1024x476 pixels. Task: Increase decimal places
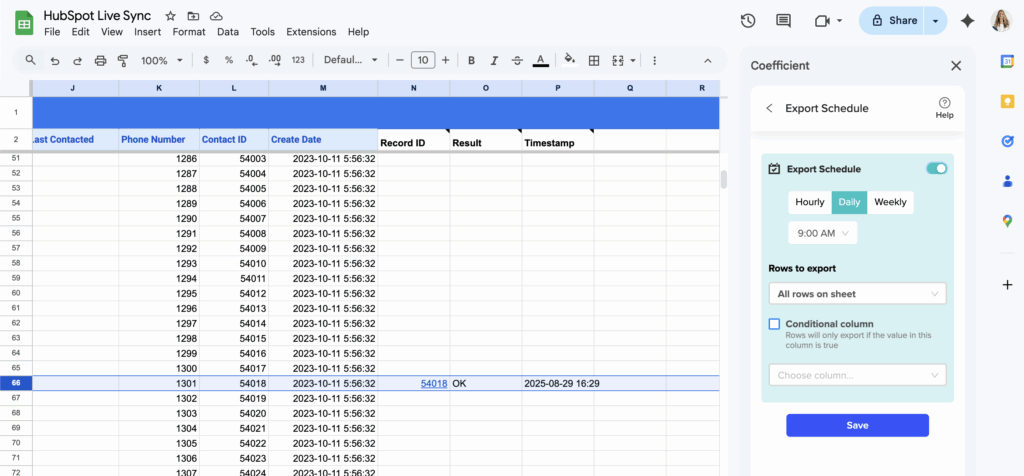tap(275, 60)
